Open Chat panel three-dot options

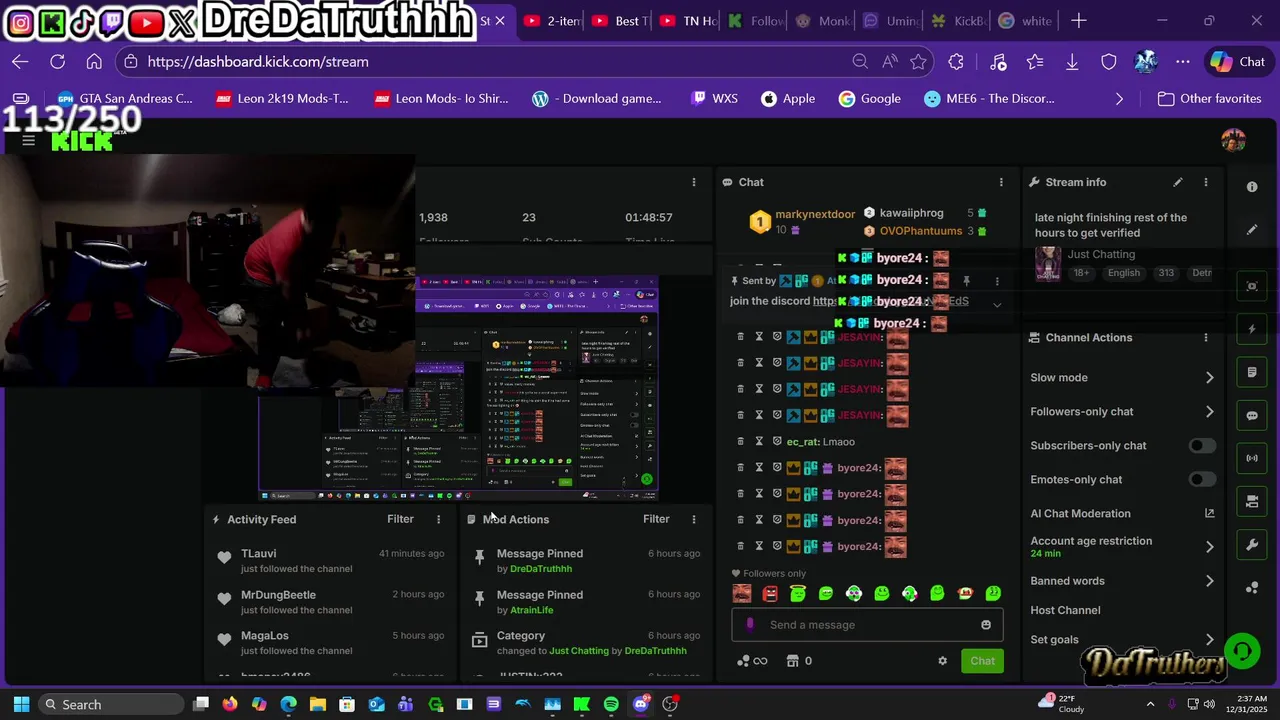(x=1001, y=182)
